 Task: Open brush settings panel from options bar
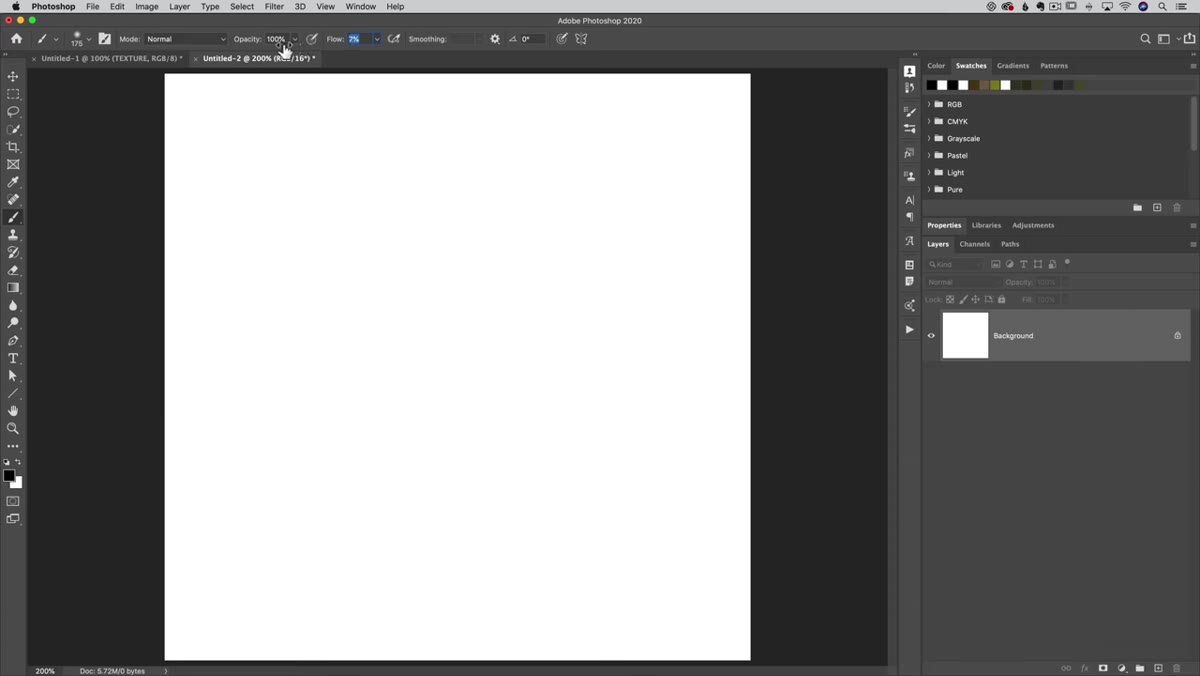pyautogui.click(x=105, y=39)
